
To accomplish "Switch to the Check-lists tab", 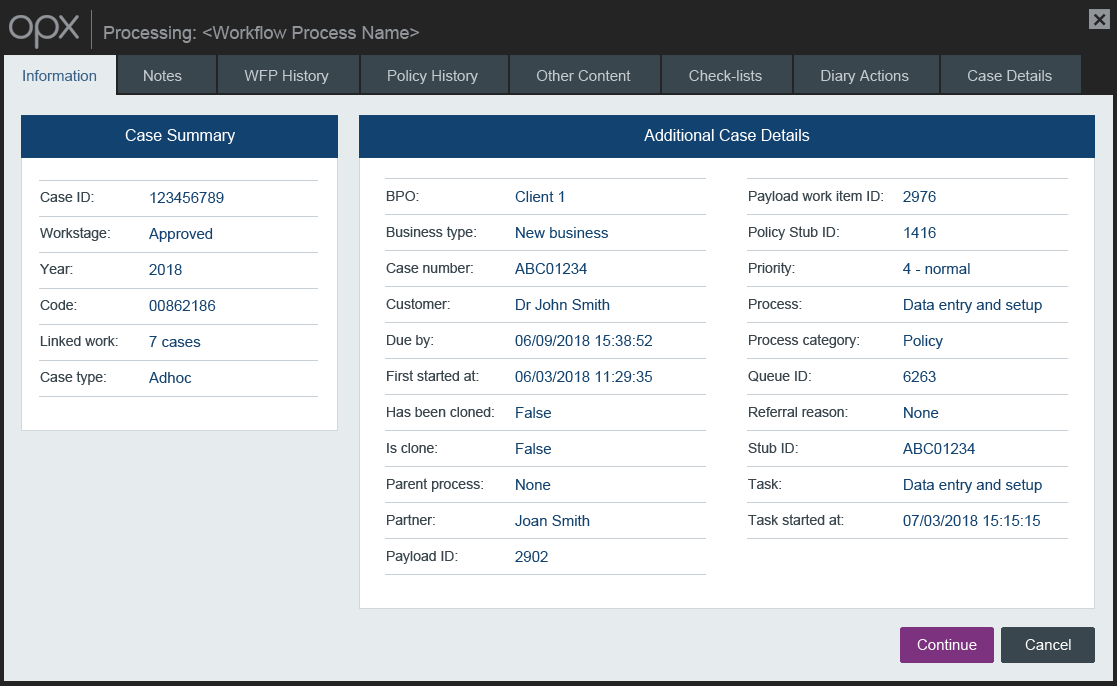I will coord(726,75).
